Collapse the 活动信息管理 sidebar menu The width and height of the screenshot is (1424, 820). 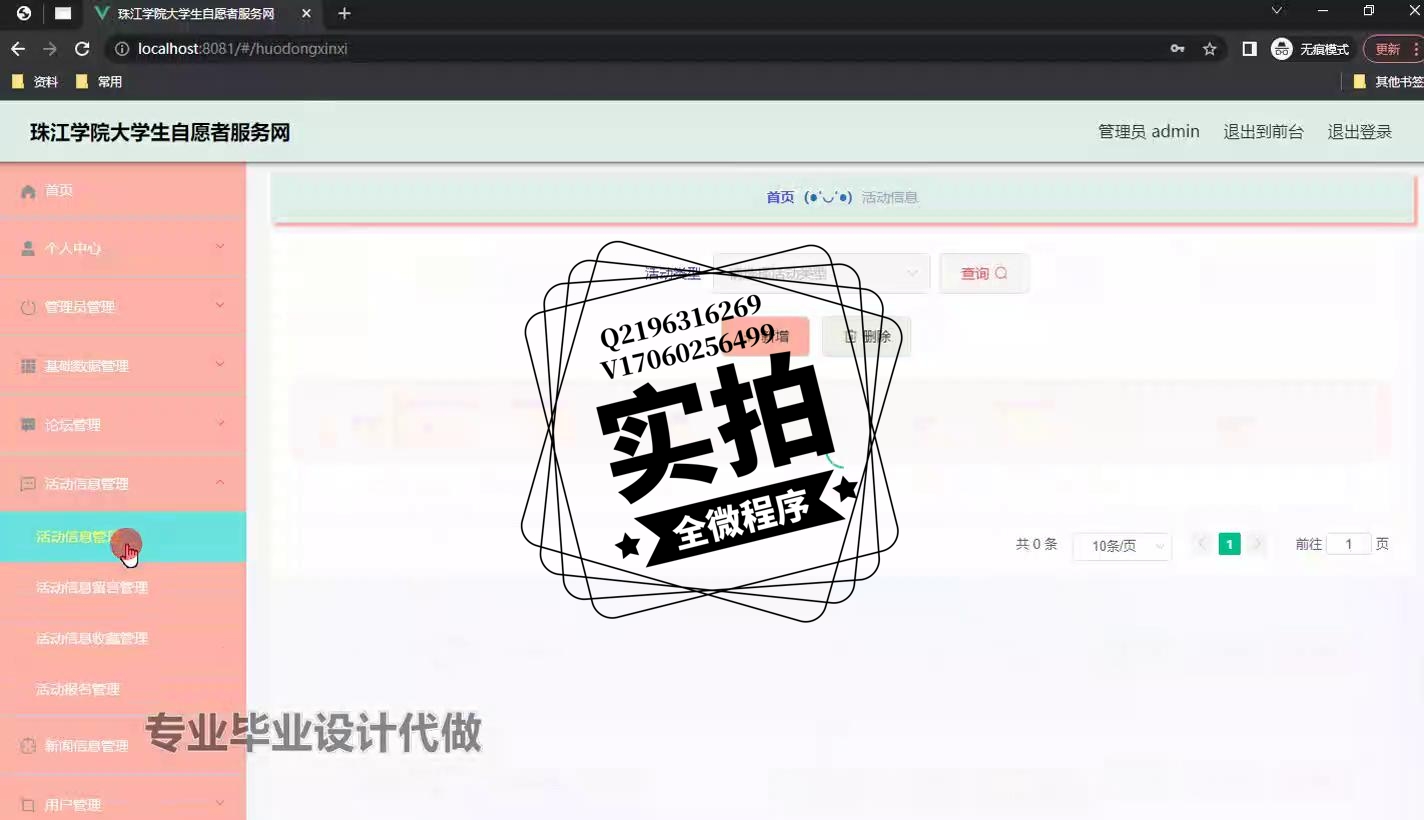(x=123, y=484)
